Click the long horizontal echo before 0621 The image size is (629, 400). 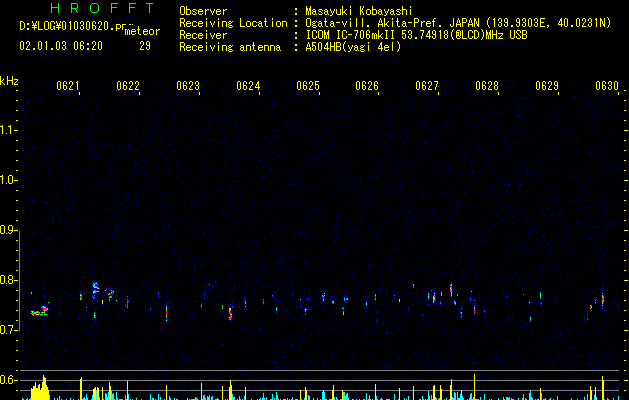[x=39, y=311]
